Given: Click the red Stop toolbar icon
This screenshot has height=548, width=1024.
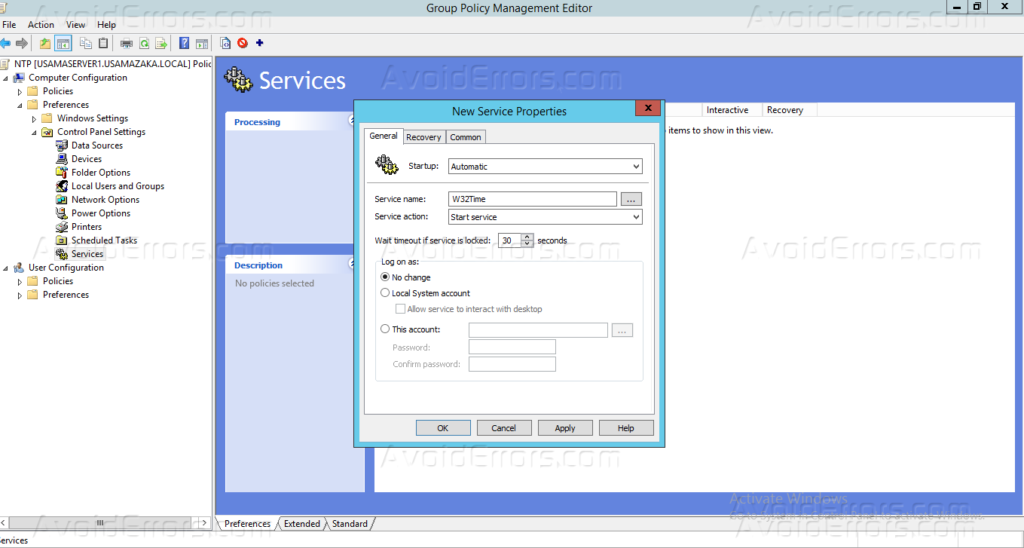Looking at the screenshot, I should (242, 43).
